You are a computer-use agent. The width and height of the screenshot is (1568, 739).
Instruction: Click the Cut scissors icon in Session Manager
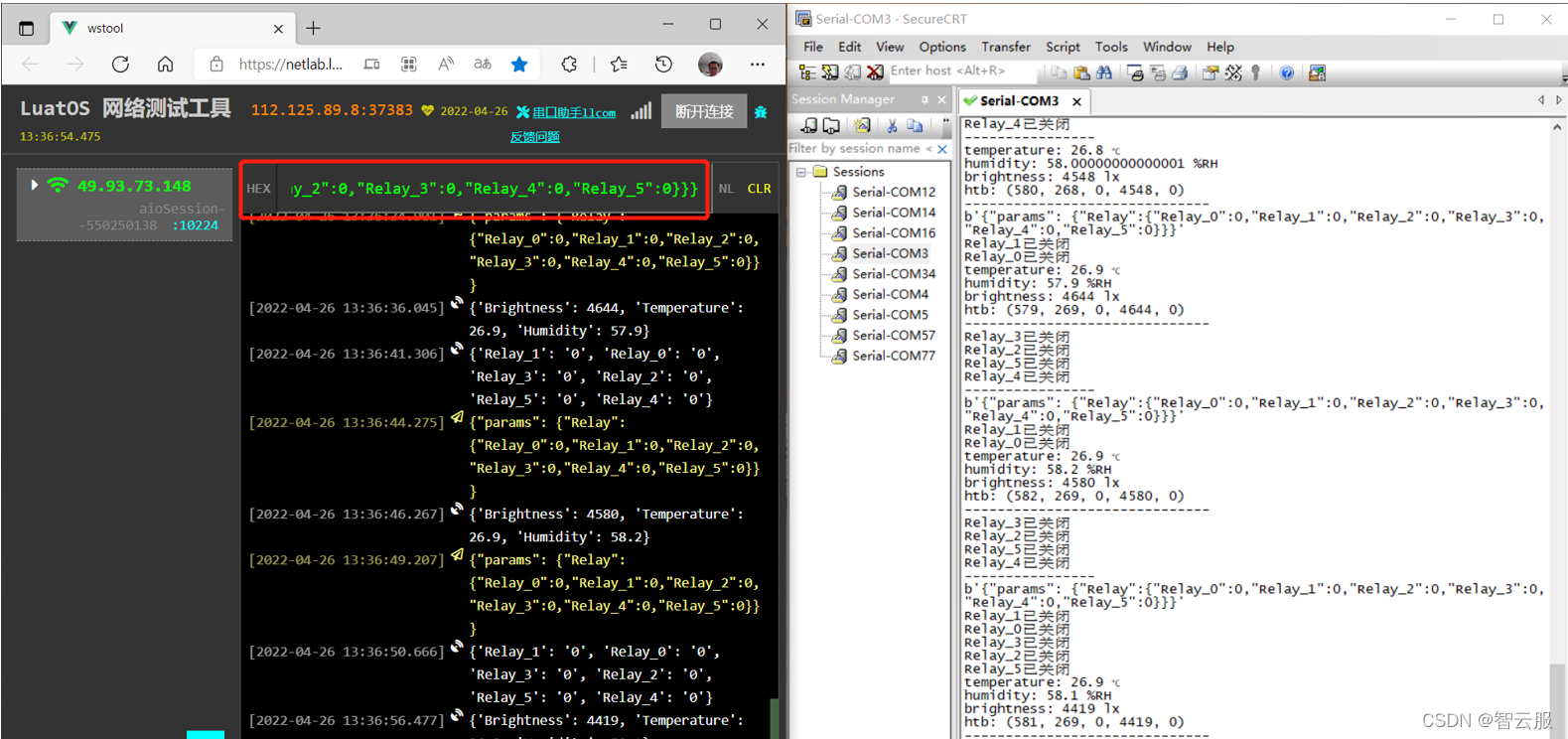(893, 125)
